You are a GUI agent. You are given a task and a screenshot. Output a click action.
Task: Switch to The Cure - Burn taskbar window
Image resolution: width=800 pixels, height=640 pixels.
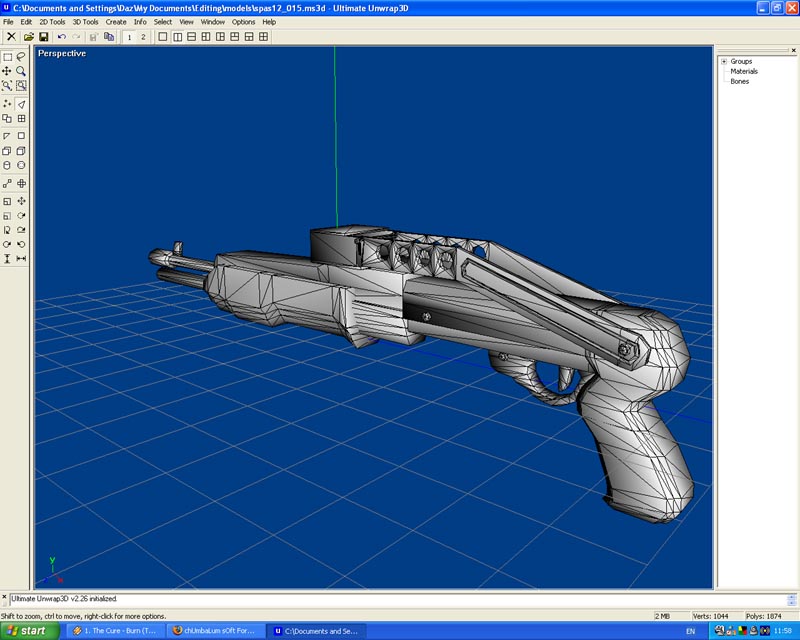pos(117,631)
